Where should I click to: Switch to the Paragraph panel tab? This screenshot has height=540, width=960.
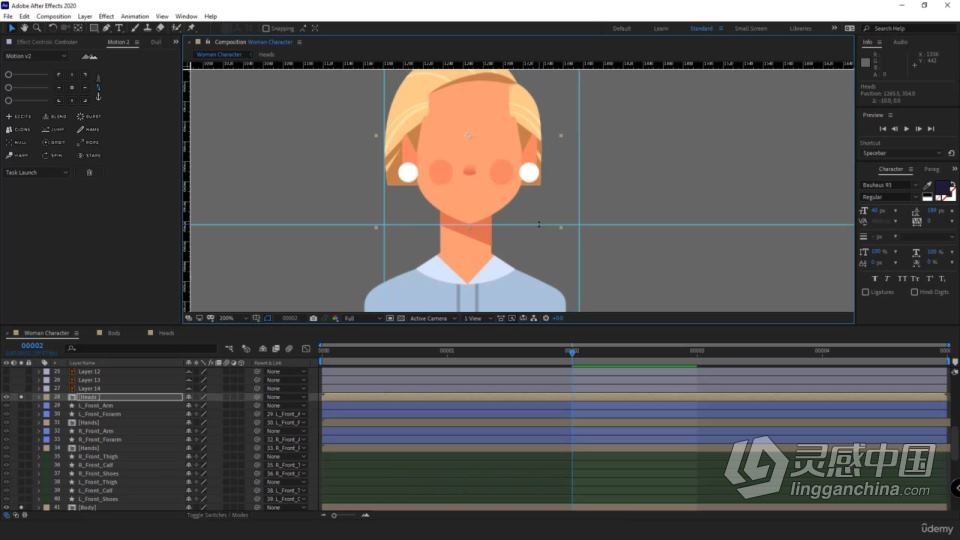(931, 169)
